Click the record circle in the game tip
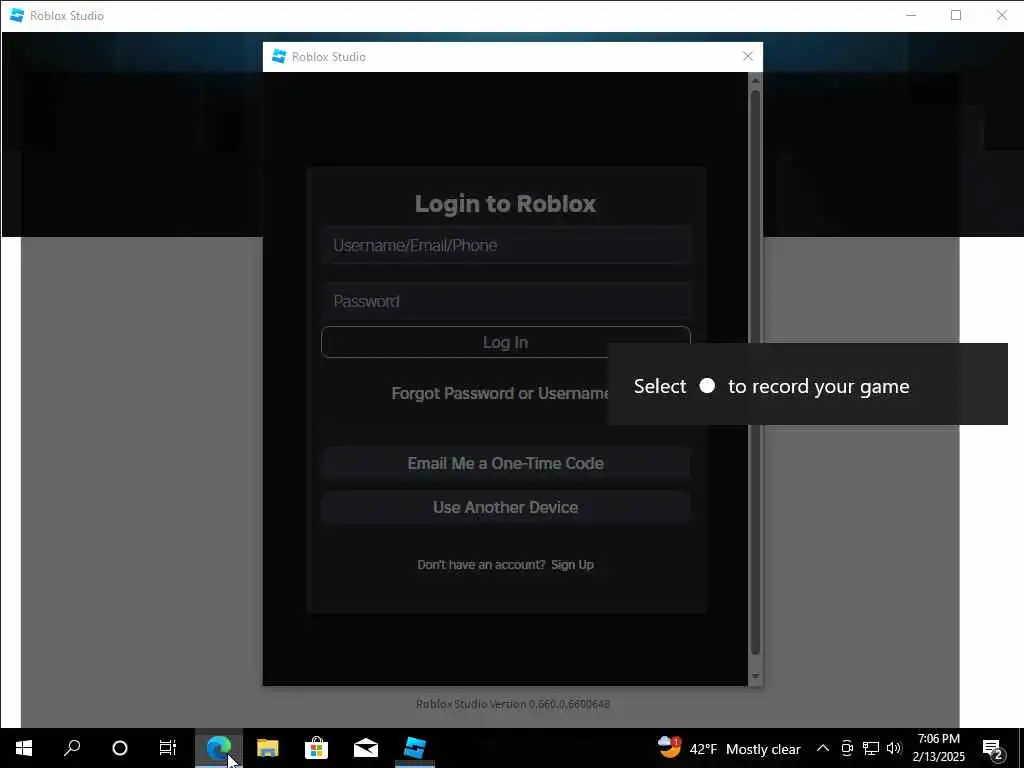 707,386
